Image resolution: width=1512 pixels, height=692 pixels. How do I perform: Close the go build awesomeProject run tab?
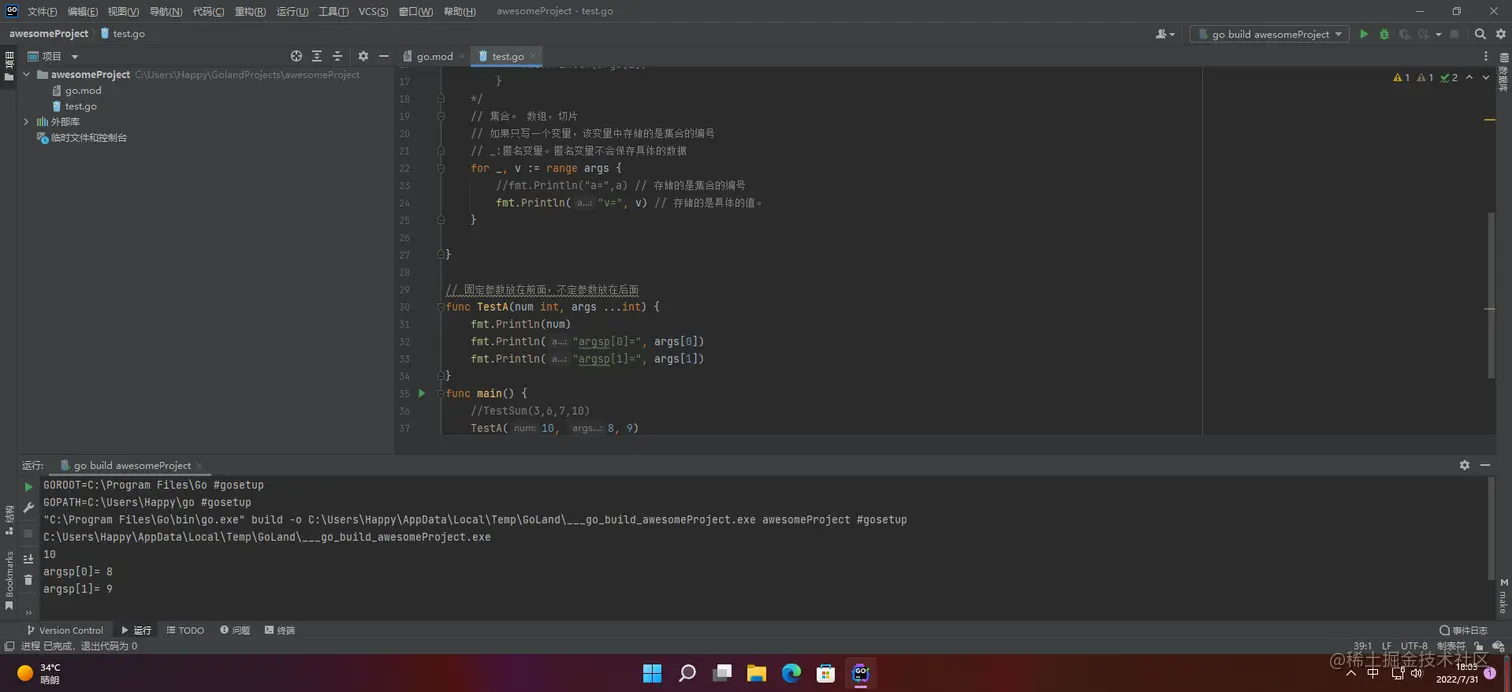[x=200, y=466]
